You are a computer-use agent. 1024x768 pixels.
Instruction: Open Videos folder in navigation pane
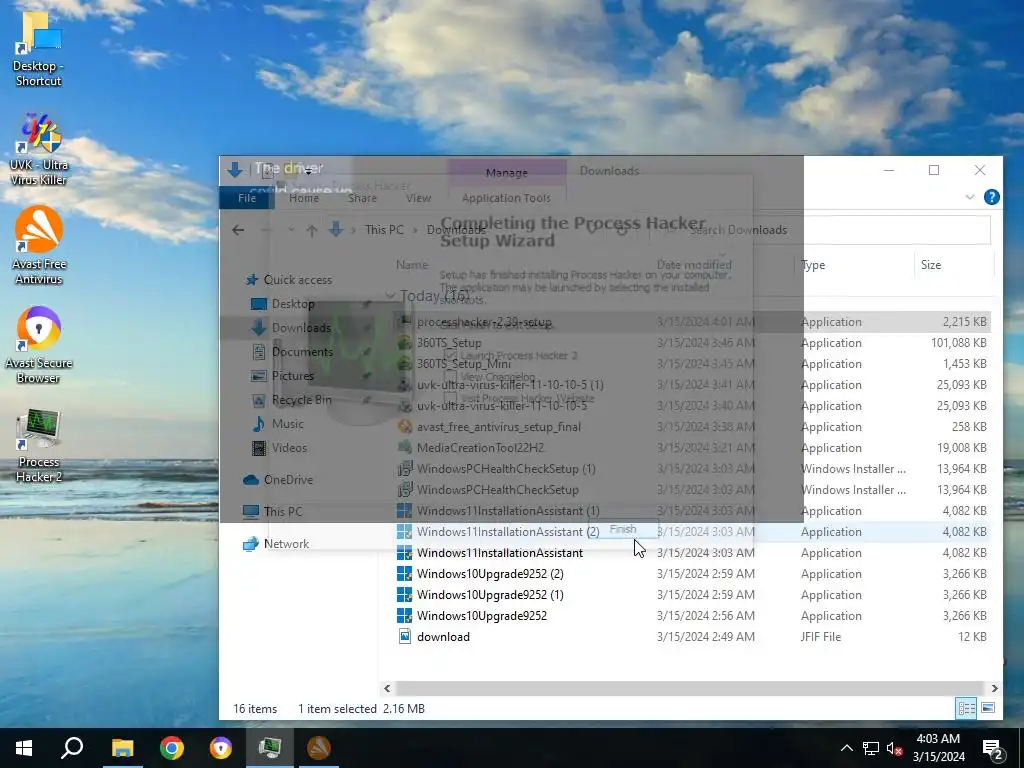pyautogui.click(x=280, y=448)
